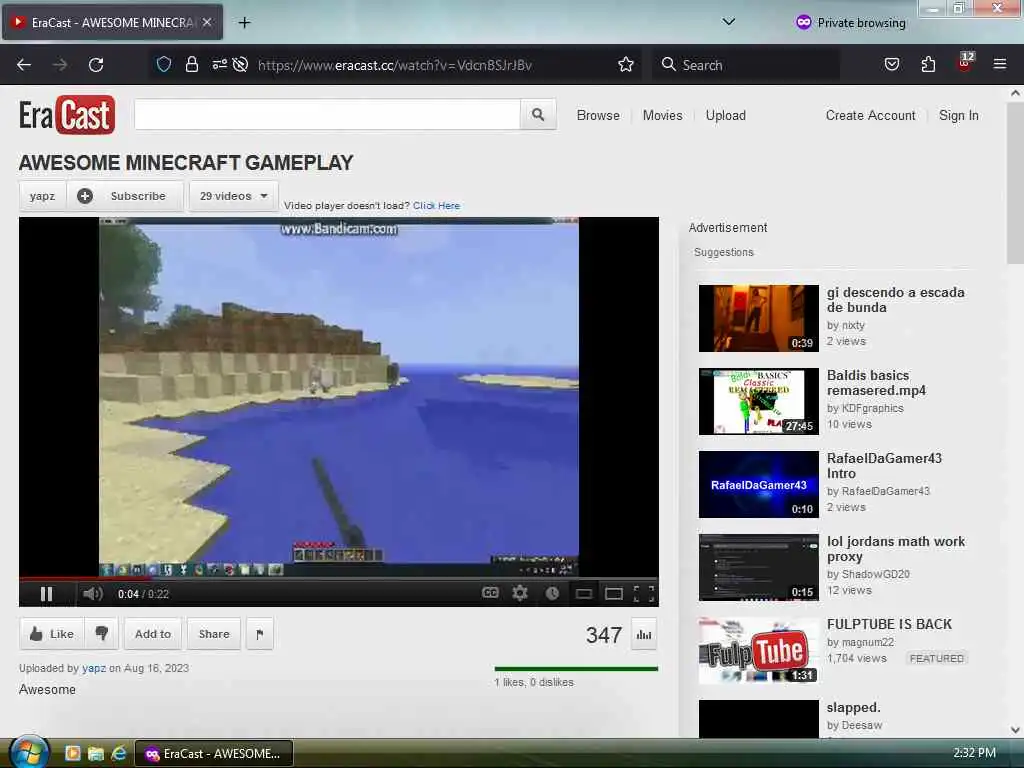Report video with flag icon
The image size is (1024, 768).
260,633
